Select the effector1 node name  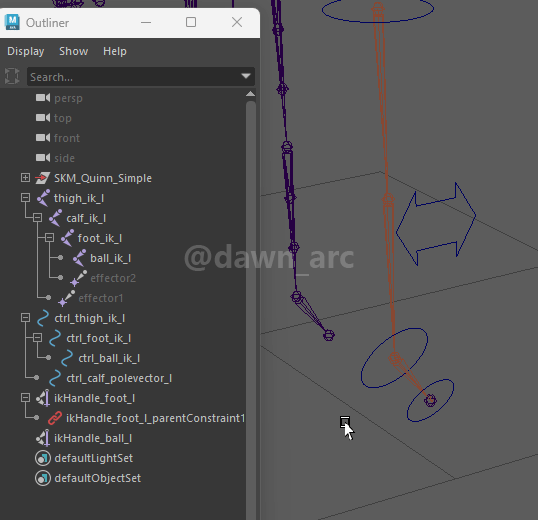101,298
